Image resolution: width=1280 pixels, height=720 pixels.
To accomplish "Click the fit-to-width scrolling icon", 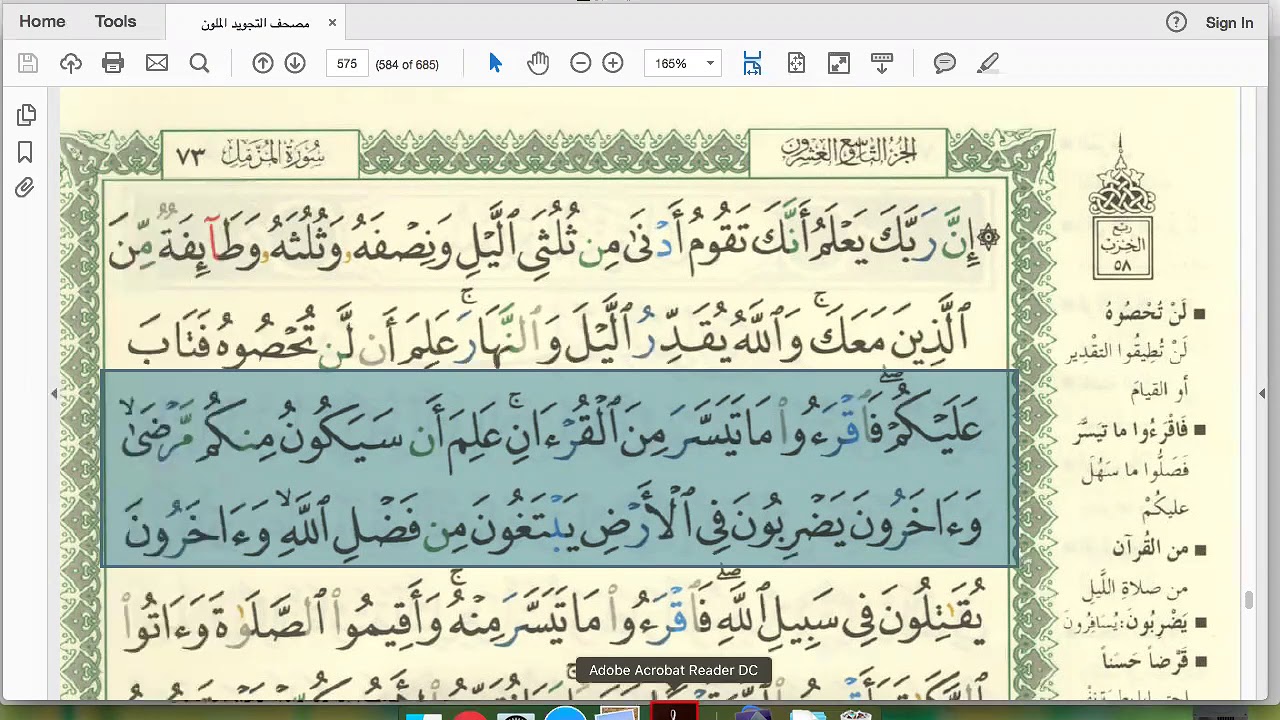I will click(753, 64).
